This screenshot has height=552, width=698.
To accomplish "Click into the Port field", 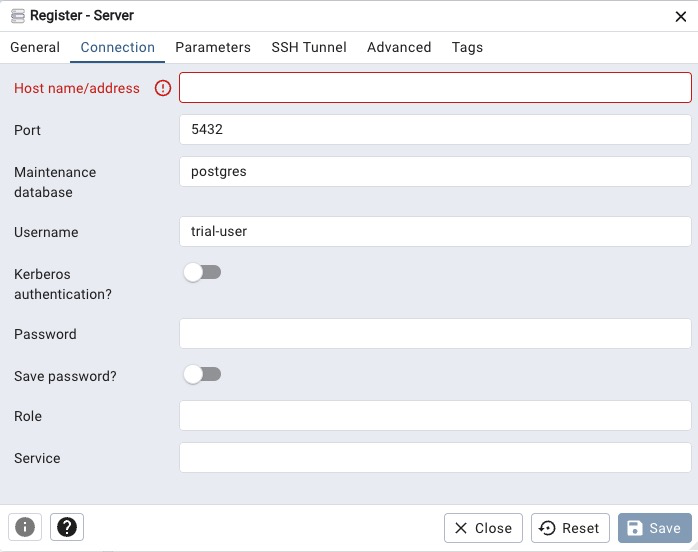I will click(x=435, y=130).
